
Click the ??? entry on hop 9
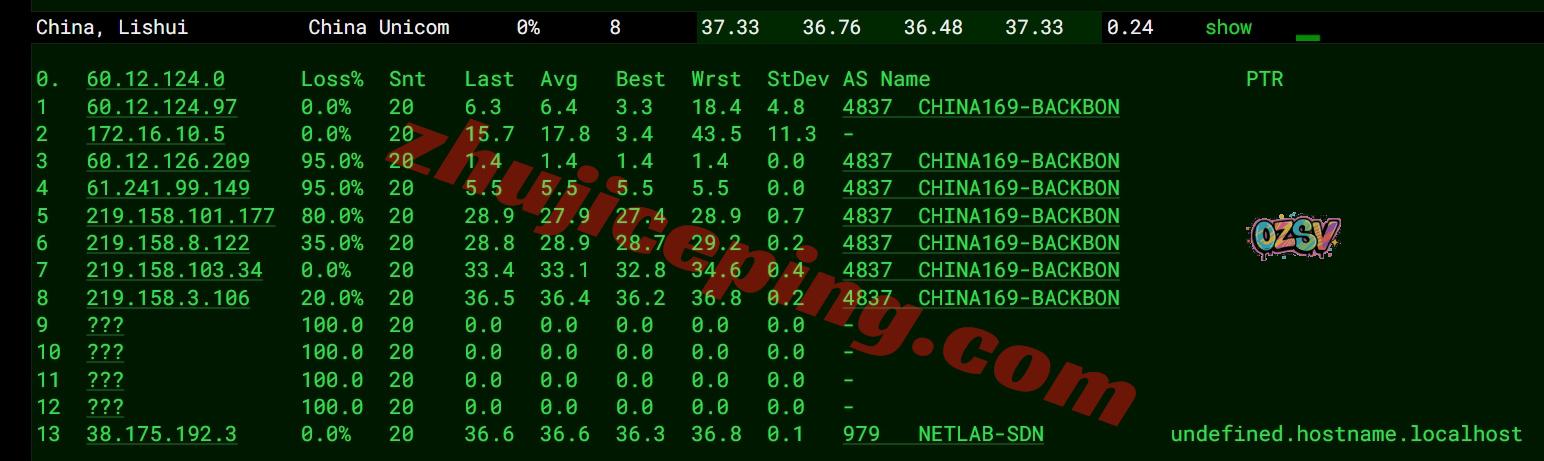pos(105,325)
